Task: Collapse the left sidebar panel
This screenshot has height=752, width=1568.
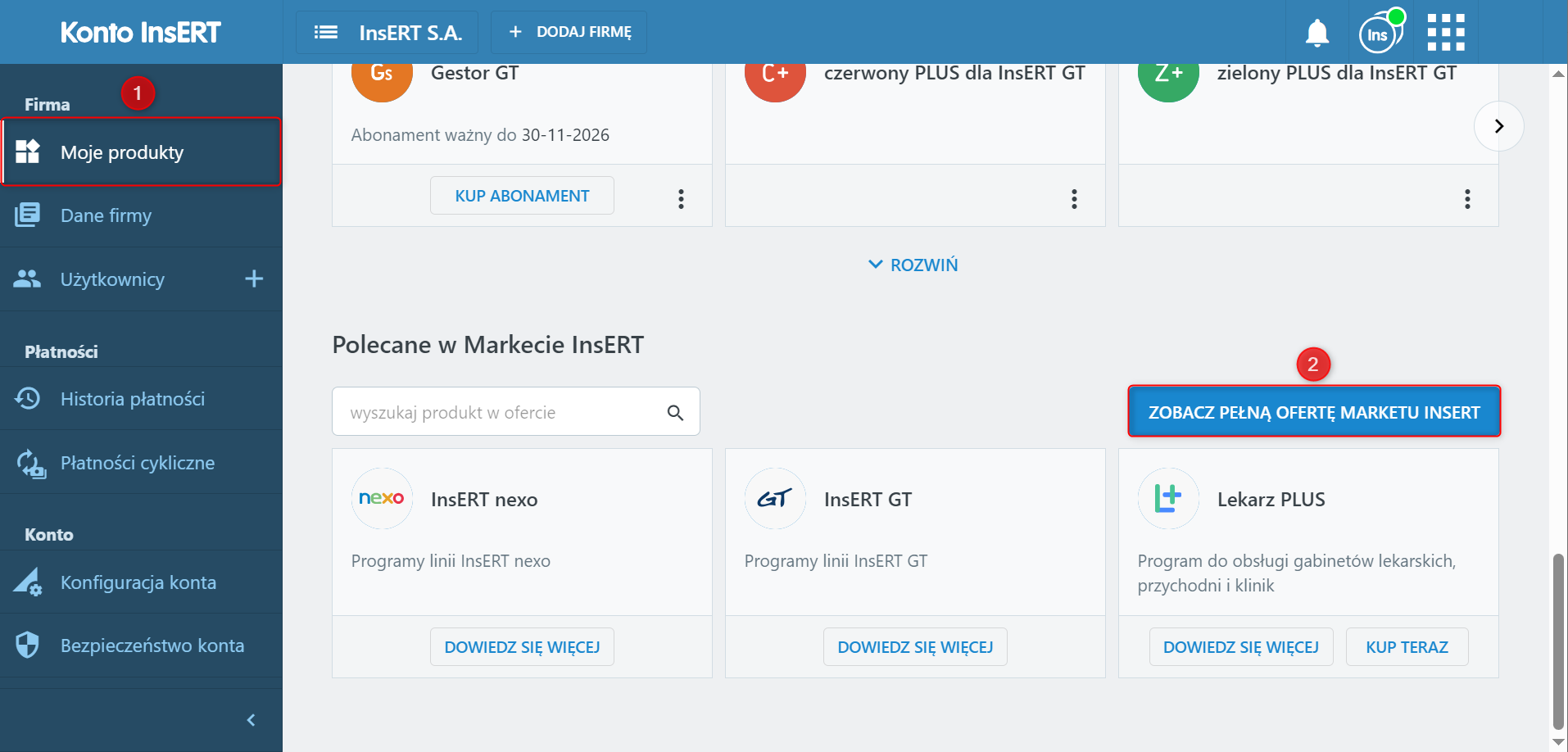Action: pyautogui.click(x=252, y=720)
